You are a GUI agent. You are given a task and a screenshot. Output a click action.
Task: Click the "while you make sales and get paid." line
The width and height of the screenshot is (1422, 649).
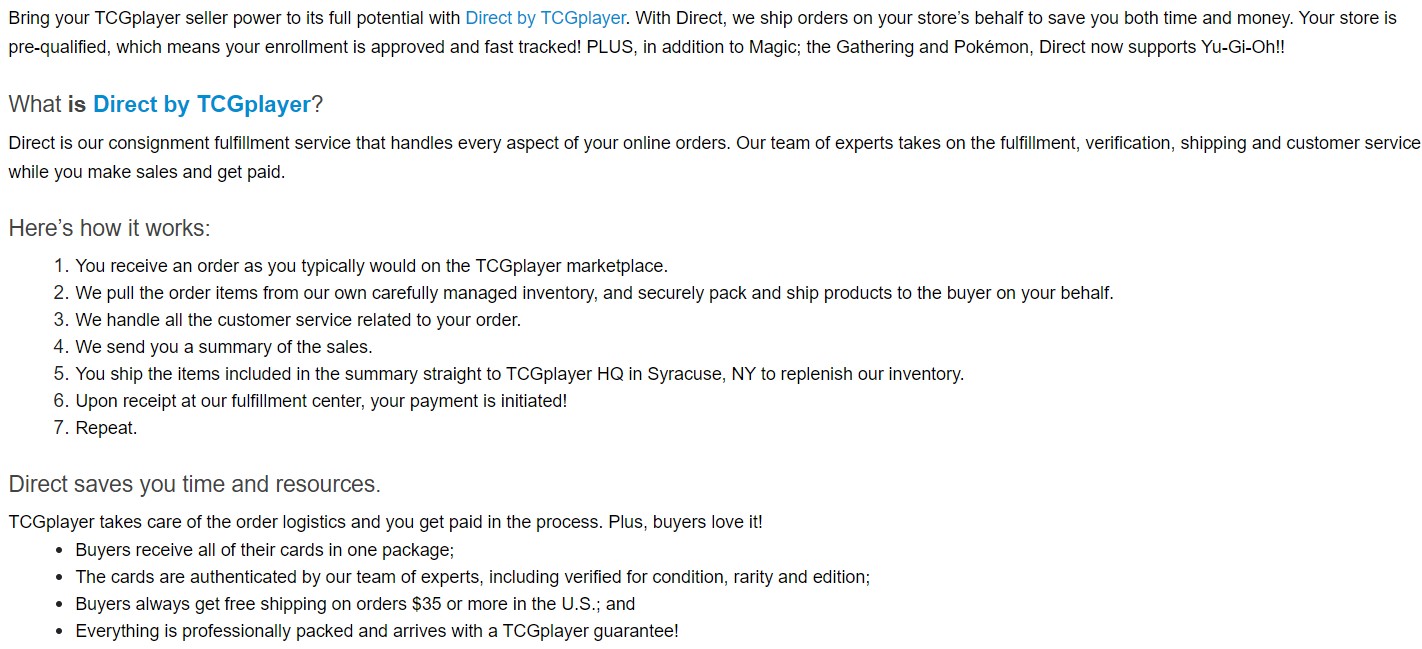146,172
